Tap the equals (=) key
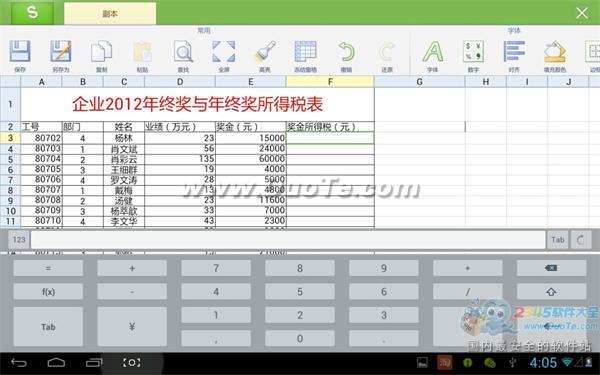 point(48,268)
